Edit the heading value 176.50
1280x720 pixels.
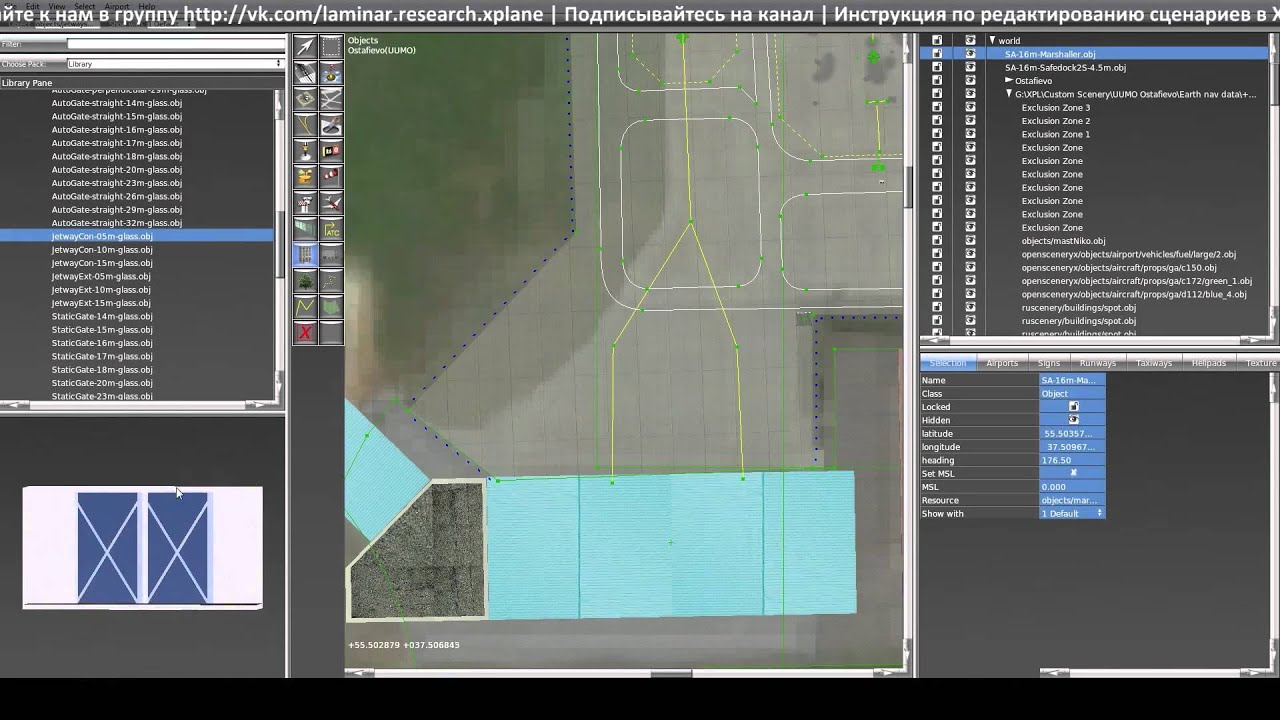pyautogui.click(x=1073, y=460)
